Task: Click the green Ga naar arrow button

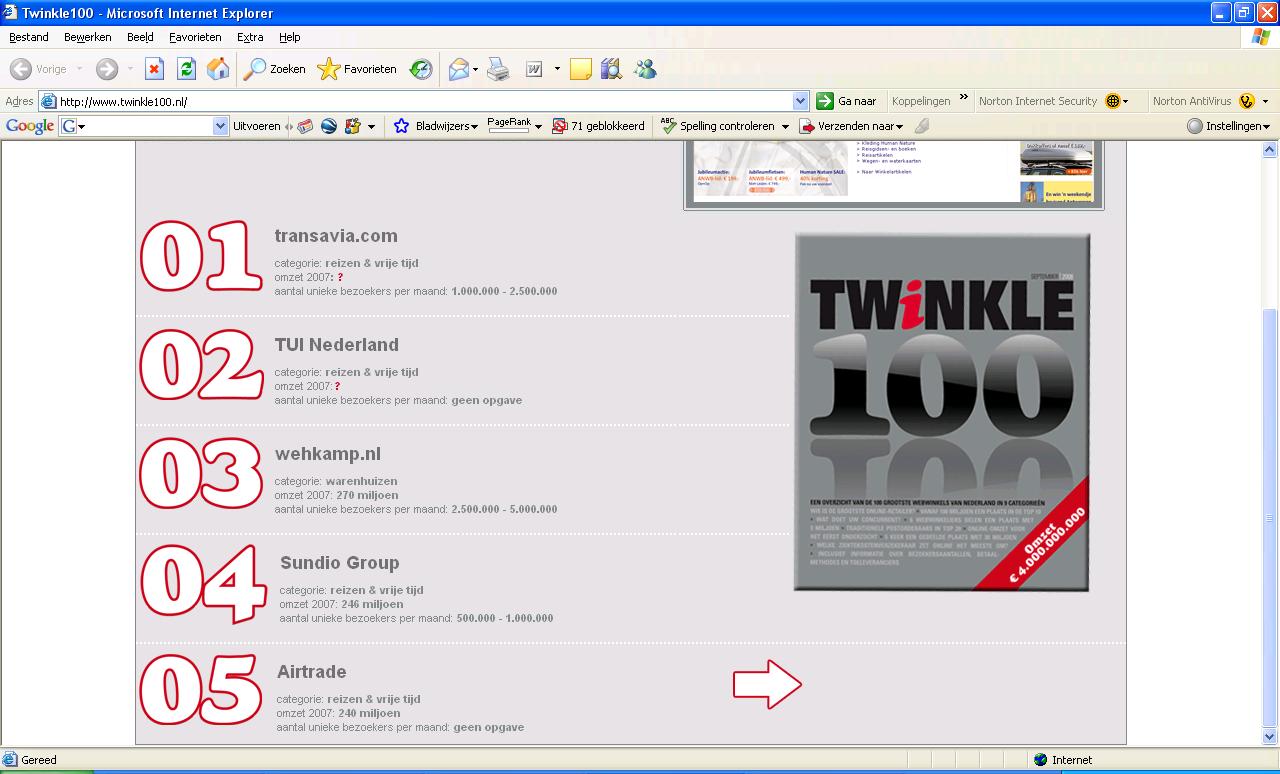Action: tap(825, 101)
